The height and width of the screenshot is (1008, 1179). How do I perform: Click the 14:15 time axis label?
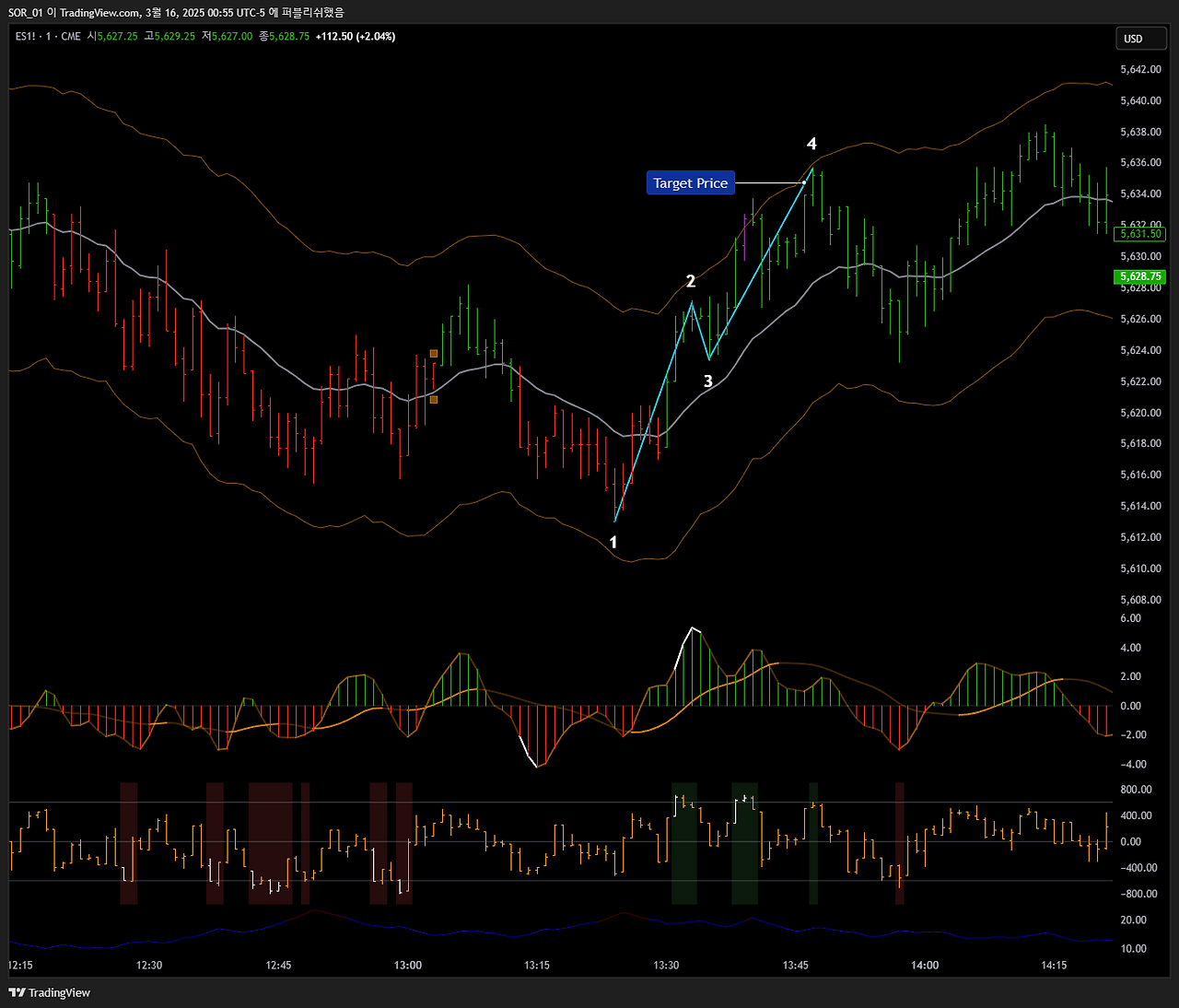1054,966
